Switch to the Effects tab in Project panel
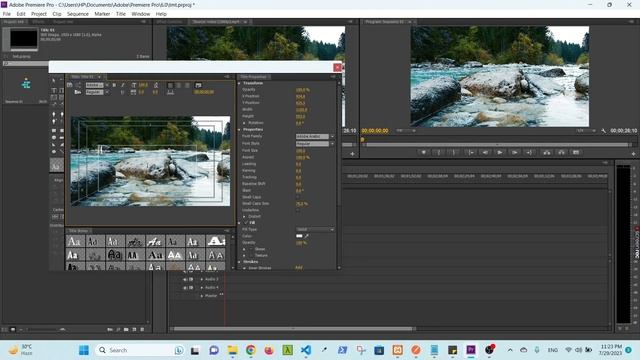This screenshot has height=360, width=640. coord(38,22)
